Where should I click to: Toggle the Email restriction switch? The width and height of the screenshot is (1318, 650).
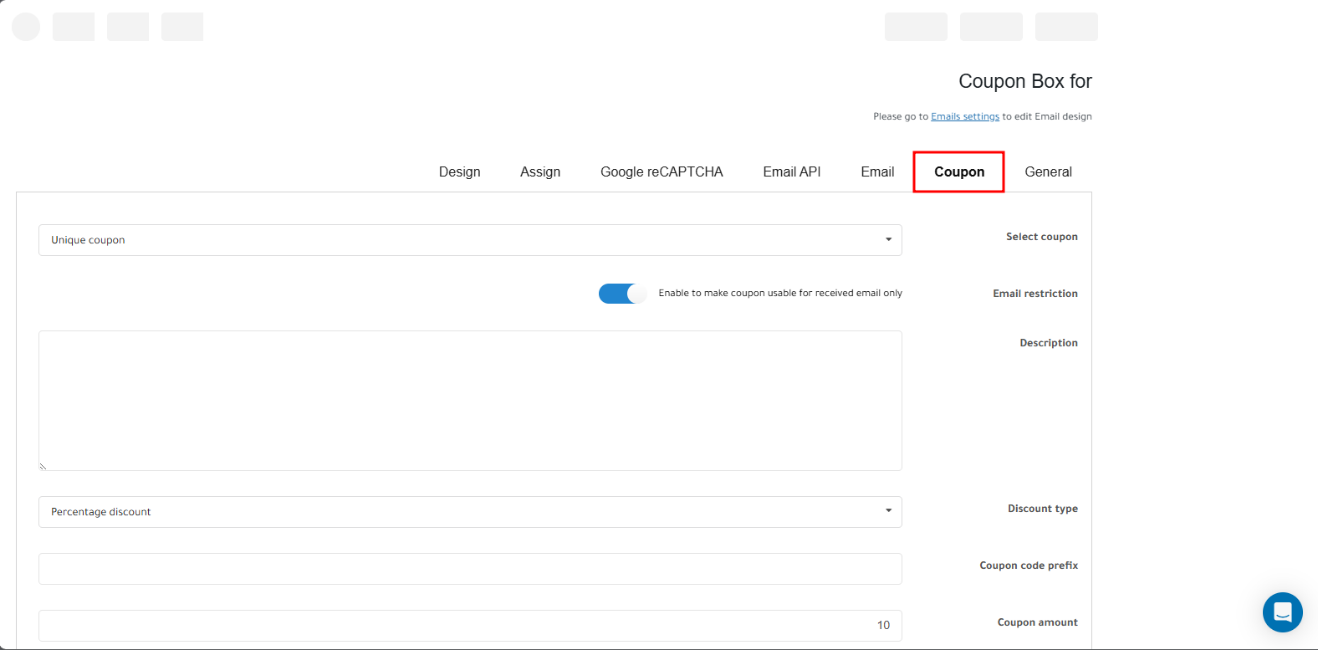(x=622, y=293)
